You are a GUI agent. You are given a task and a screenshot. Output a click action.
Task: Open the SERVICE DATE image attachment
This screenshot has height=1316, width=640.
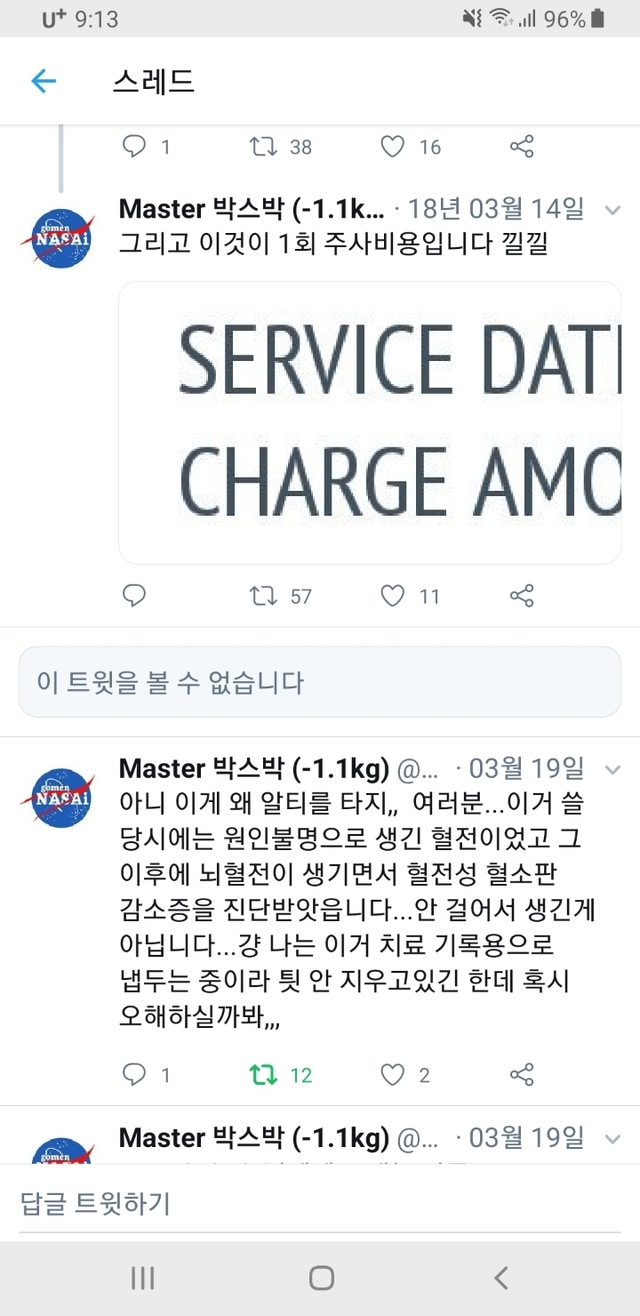(370, 423)
